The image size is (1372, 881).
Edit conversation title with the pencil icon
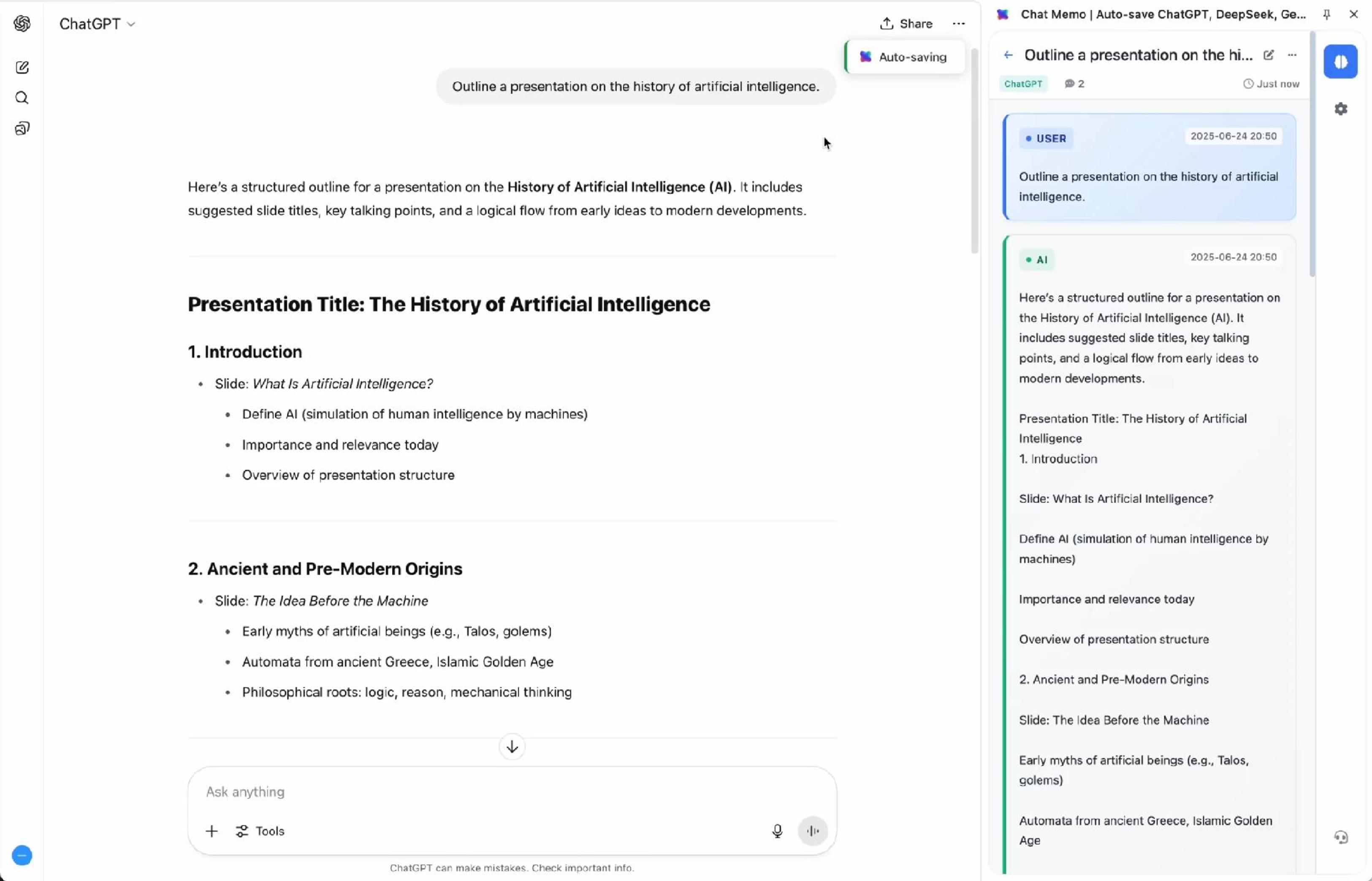click(1269, 55)
